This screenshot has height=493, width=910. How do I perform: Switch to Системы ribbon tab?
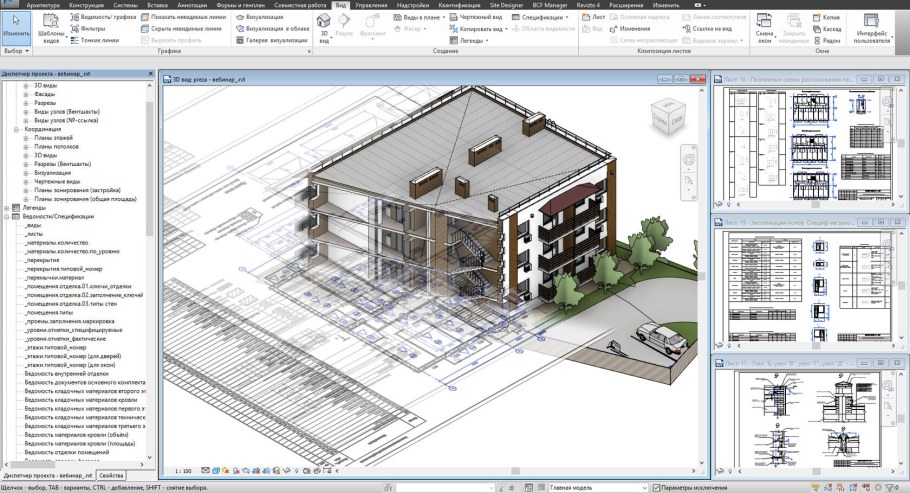[x=125, y=5]
